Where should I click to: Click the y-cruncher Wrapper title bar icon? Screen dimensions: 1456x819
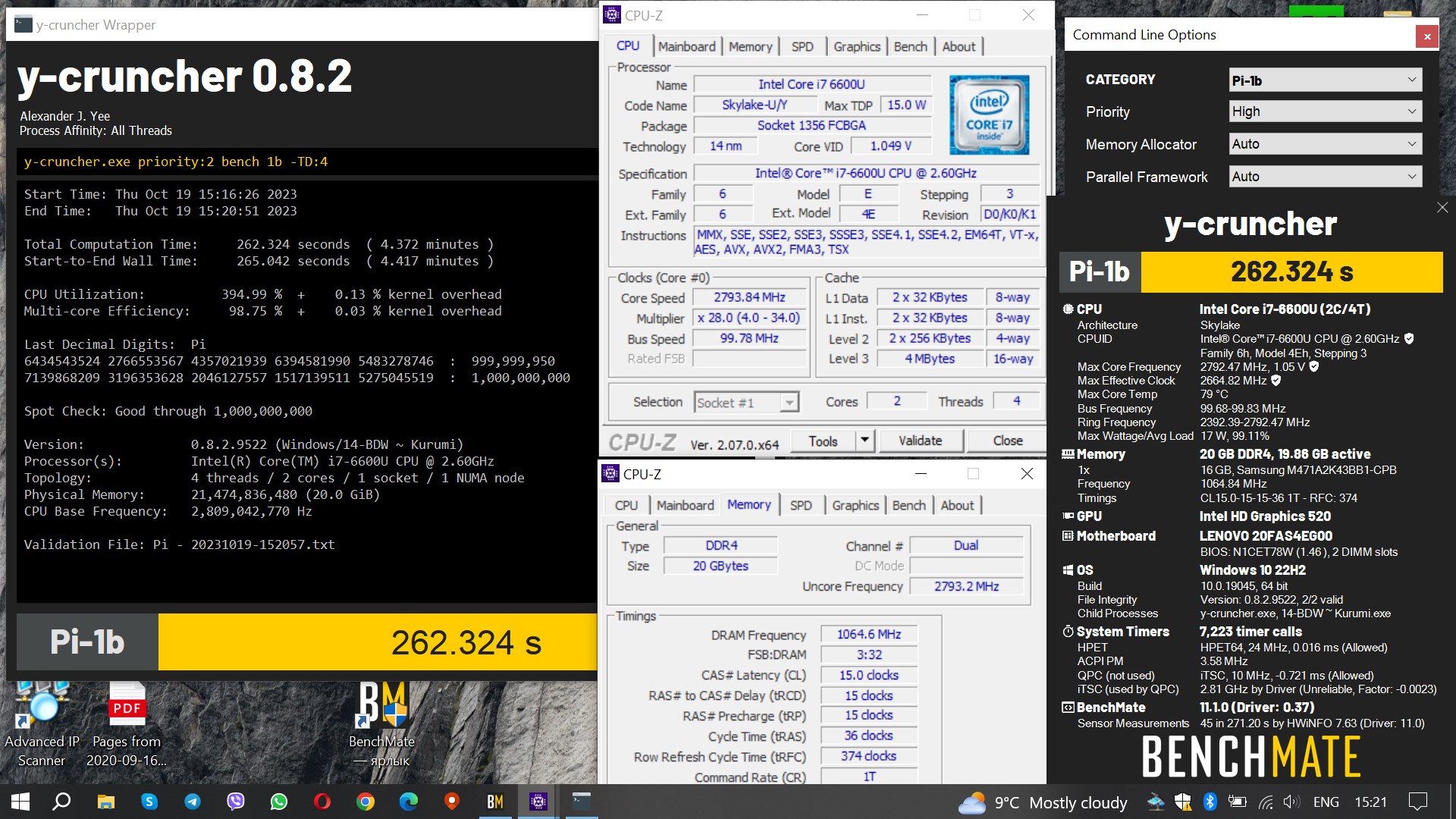point(24,24)
